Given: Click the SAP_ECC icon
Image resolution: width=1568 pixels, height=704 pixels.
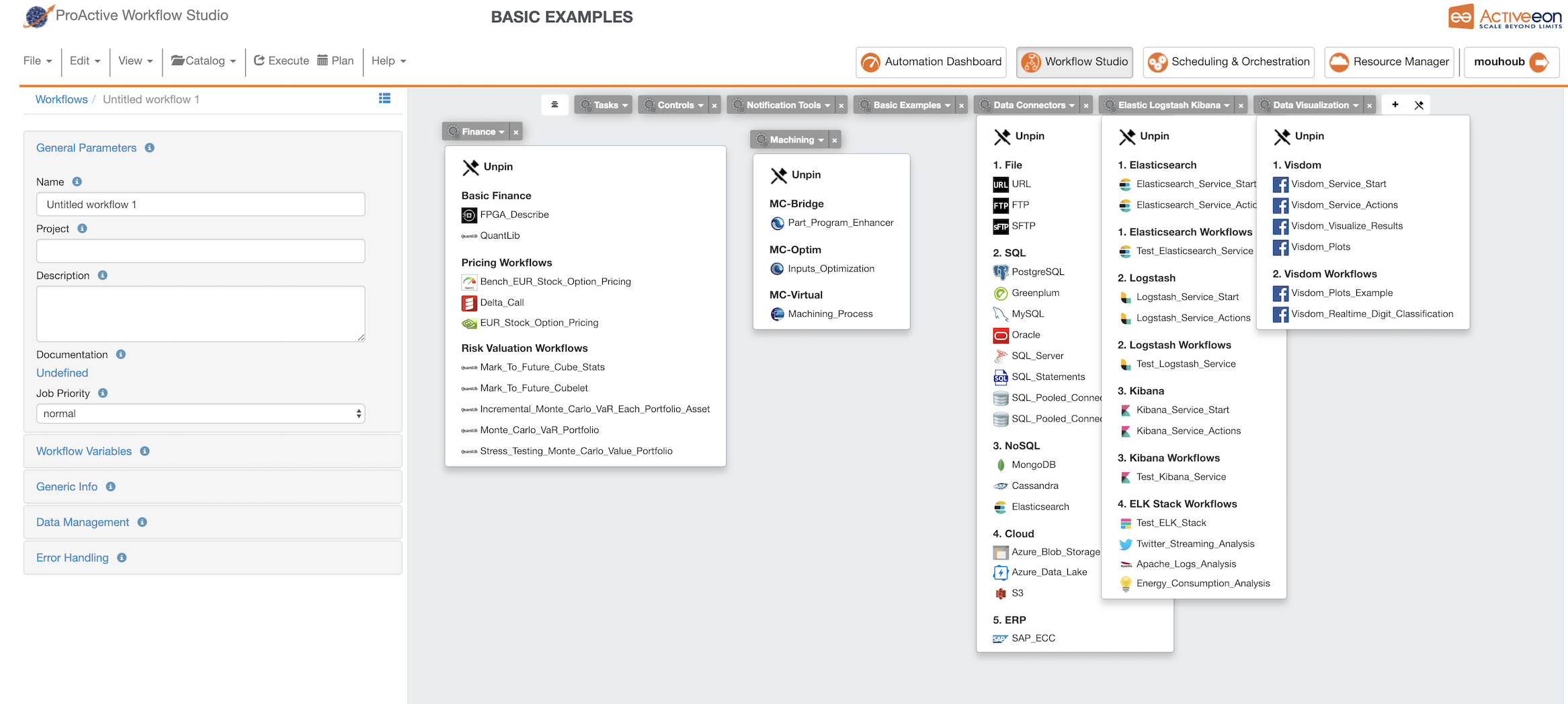Looking at the screenshot, I should click(x=1001, y=639).
